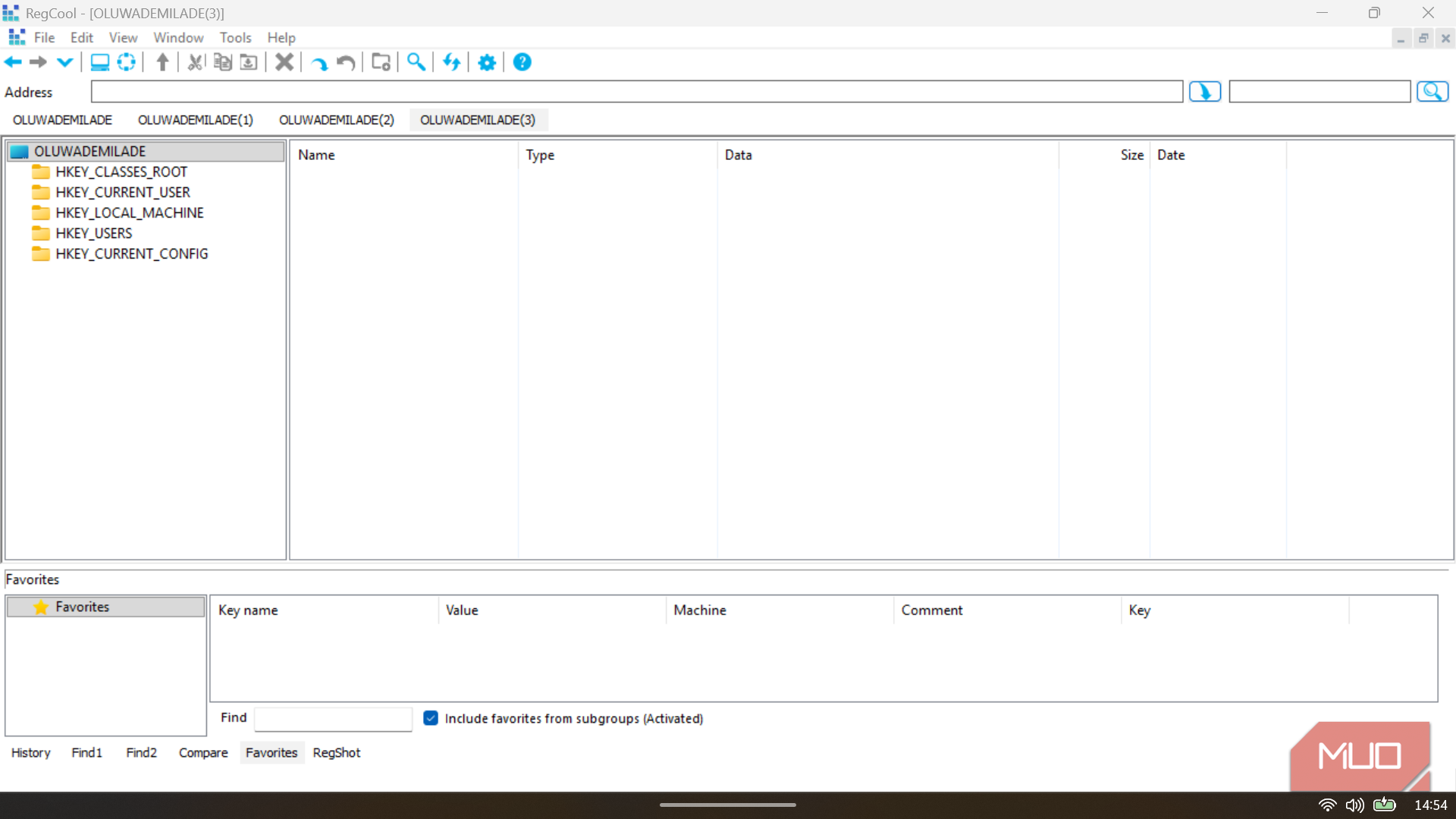Click the new key folder icon
Screen dimensions: 1456x819
point(381,62)
